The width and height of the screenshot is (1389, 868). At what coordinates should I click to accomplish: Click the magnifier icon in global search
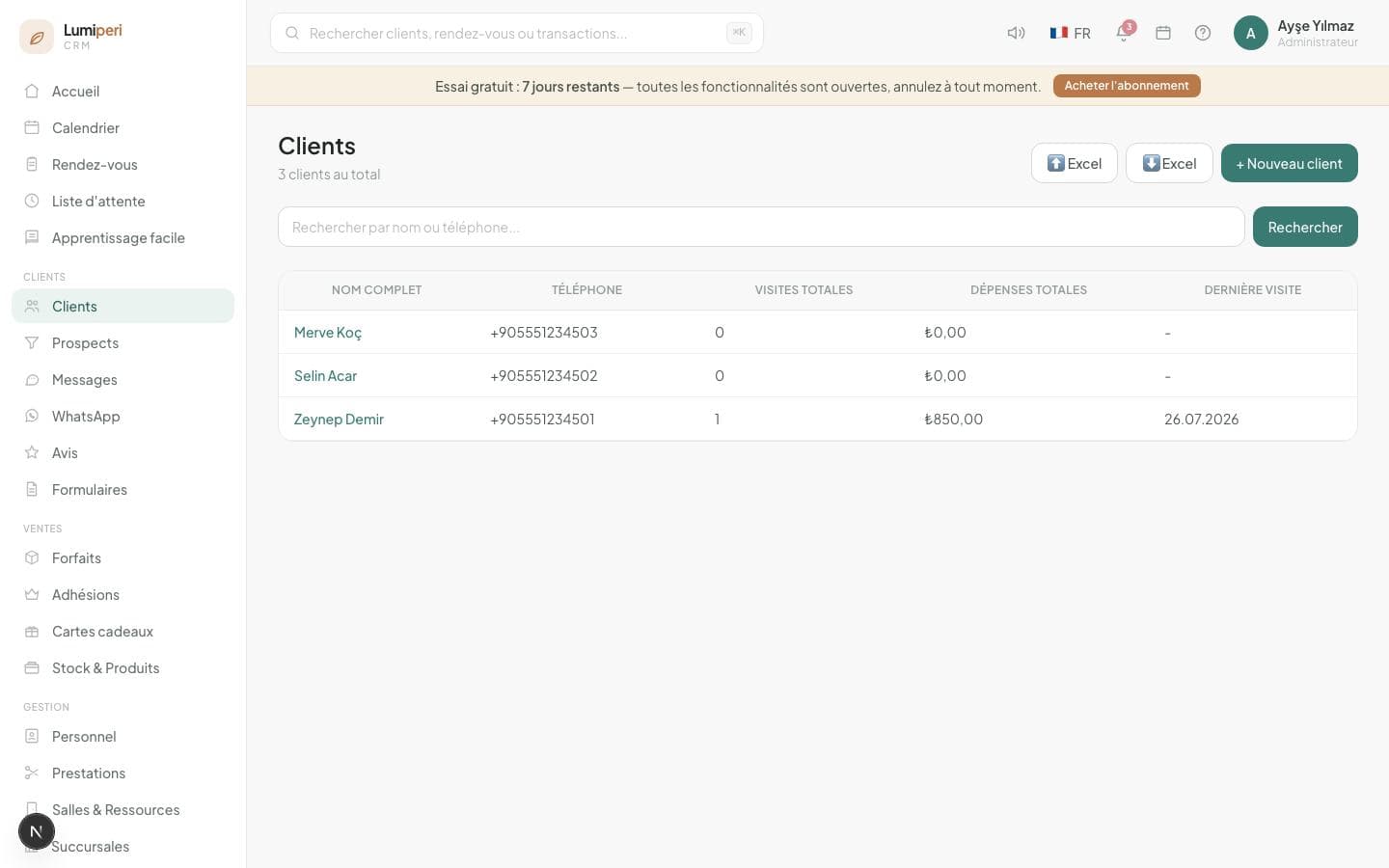point(292,33)
